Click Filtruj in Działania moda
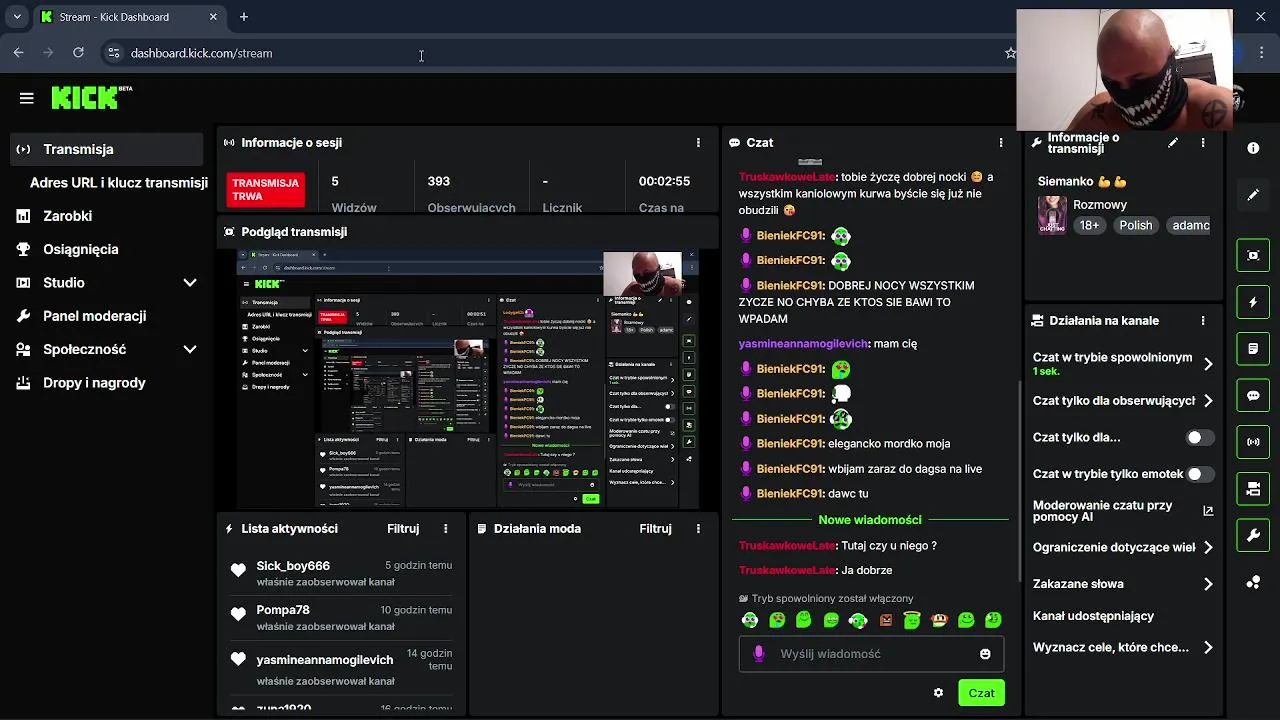 (x=655, y=529)
